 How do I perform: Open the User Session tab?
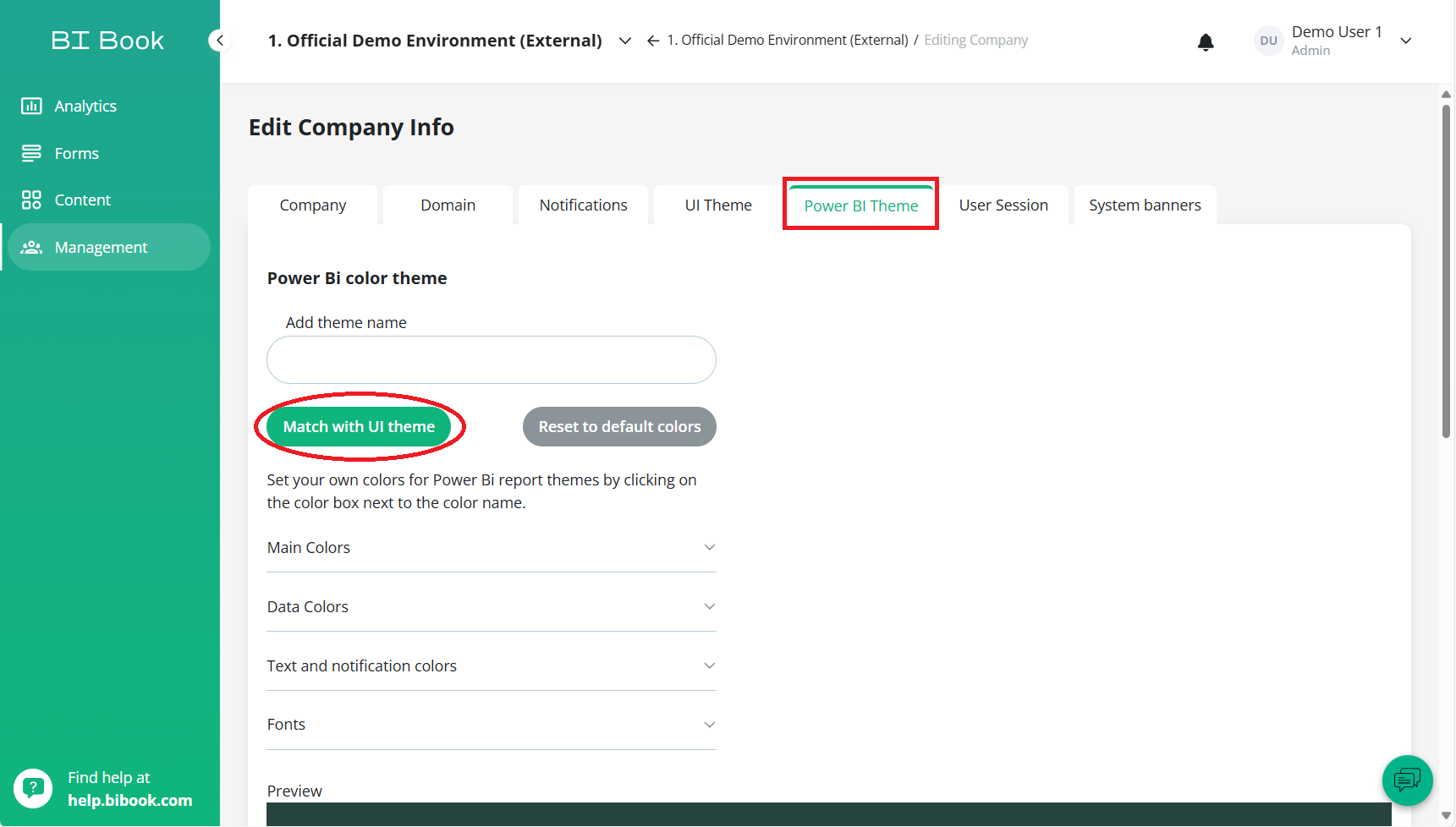point(1003,205)
